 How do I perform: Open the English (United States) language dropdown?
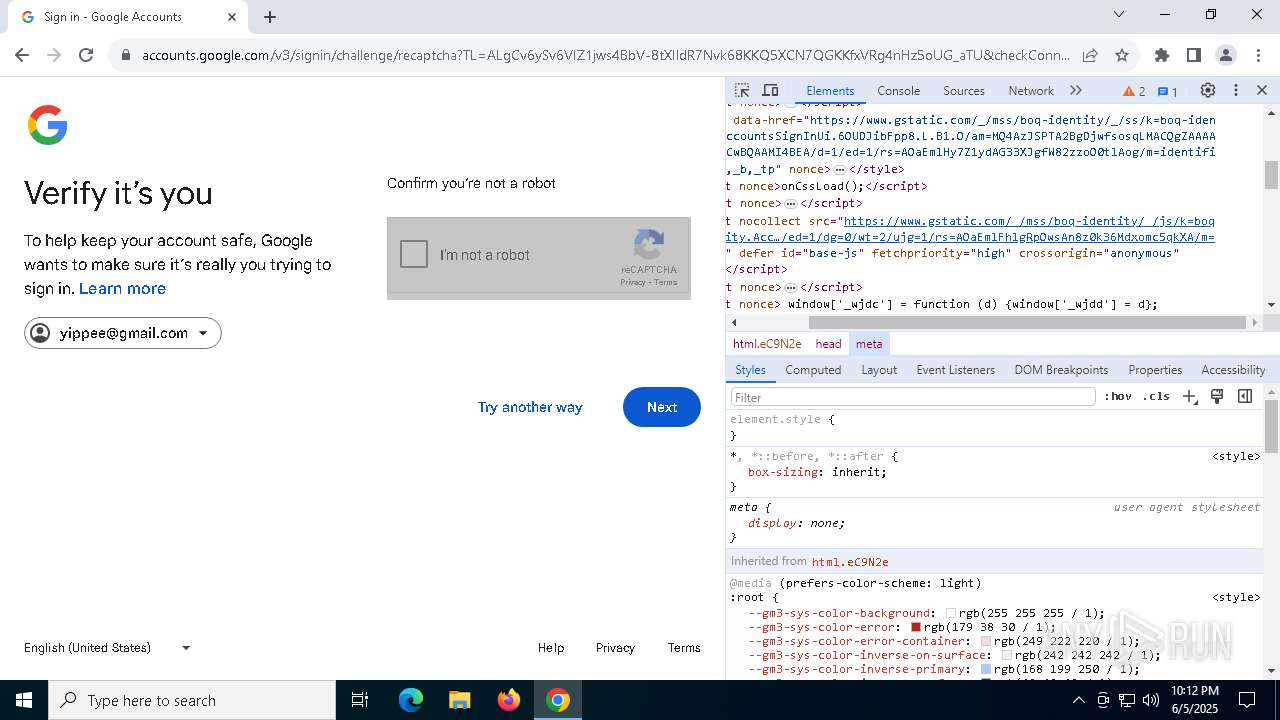pyautogui.click(x=107, y=647)
